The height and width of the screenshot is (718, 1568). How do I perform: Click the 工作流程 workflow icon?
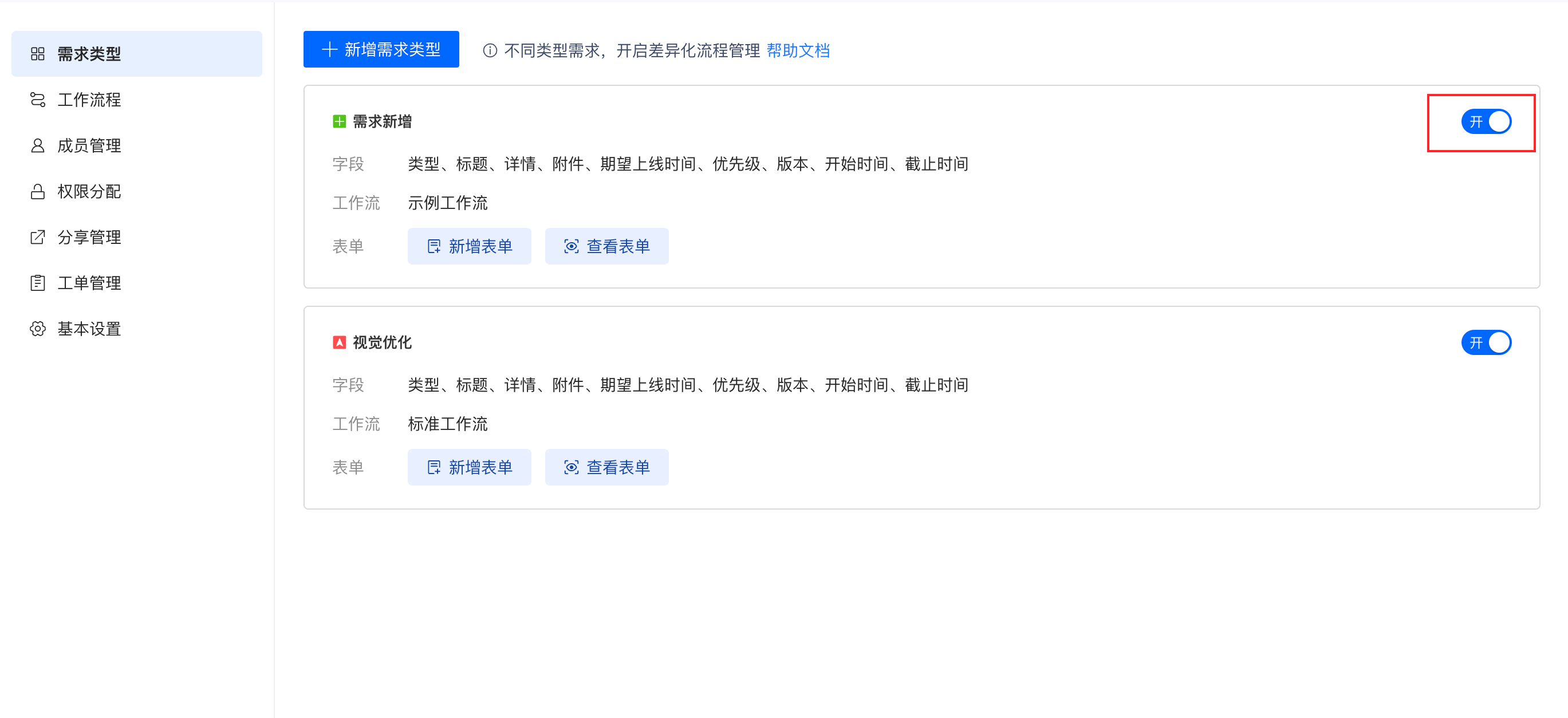[x=38, y=100]
